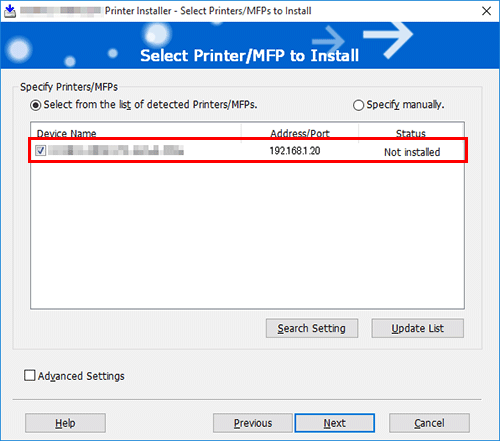Viewport: 500px width, 441px height.
Task: Go back with the Previous button
Action: (x=253, y=423)
